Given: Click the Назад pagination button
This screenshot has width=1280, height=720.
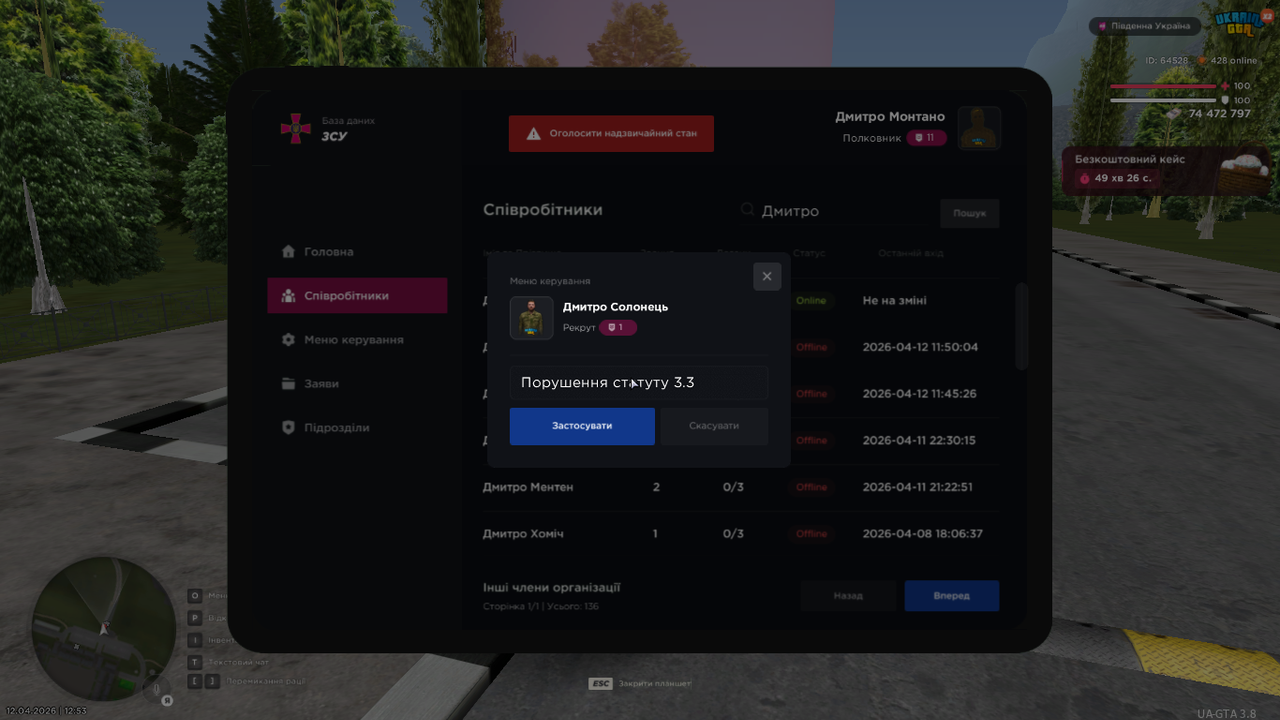Looking at the screenshot, I should (x=848, y=596).
